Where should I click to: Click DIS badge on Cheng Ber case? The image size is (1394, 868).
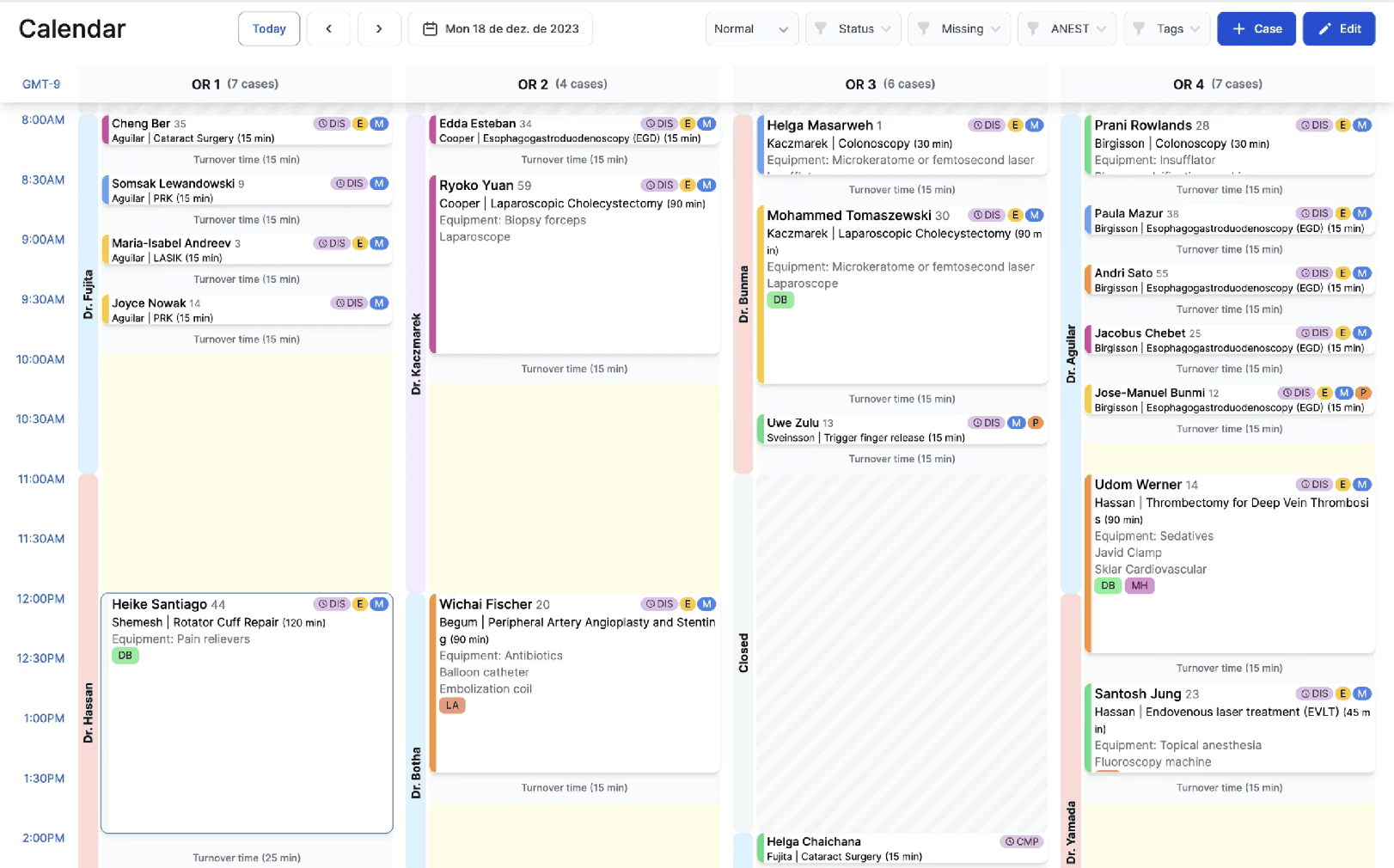(331, 124)
